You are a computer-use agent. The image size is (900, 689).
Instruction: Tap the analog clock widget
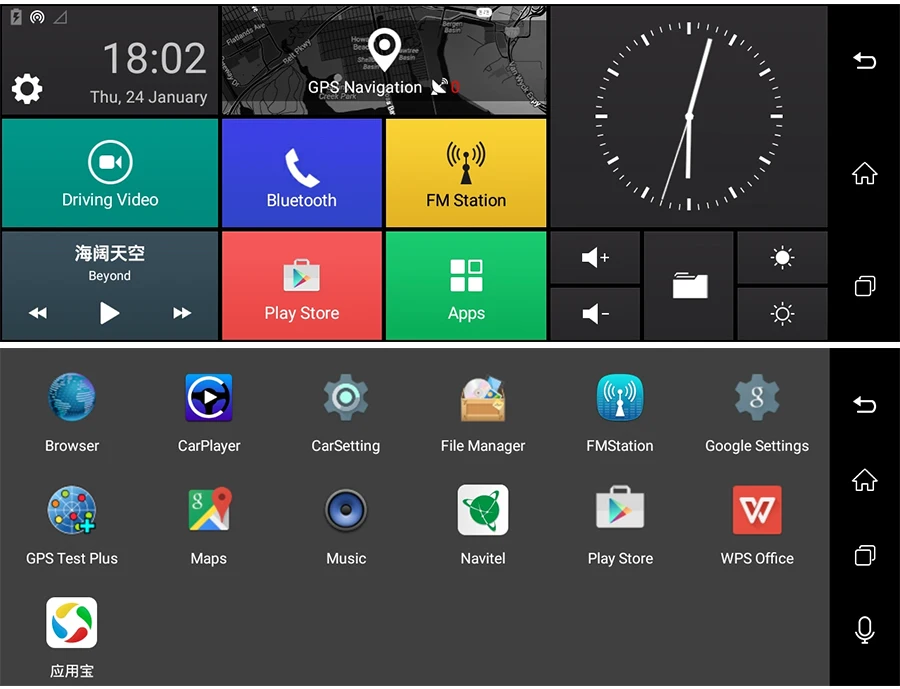tap(689, 117)
